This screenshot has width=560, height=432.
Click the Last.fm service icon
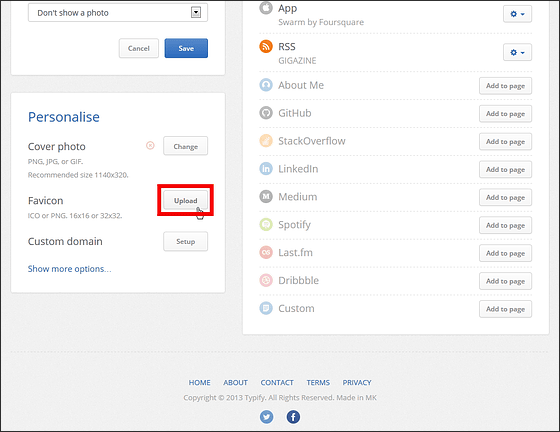pyautogui.click(x=266, y=252)
